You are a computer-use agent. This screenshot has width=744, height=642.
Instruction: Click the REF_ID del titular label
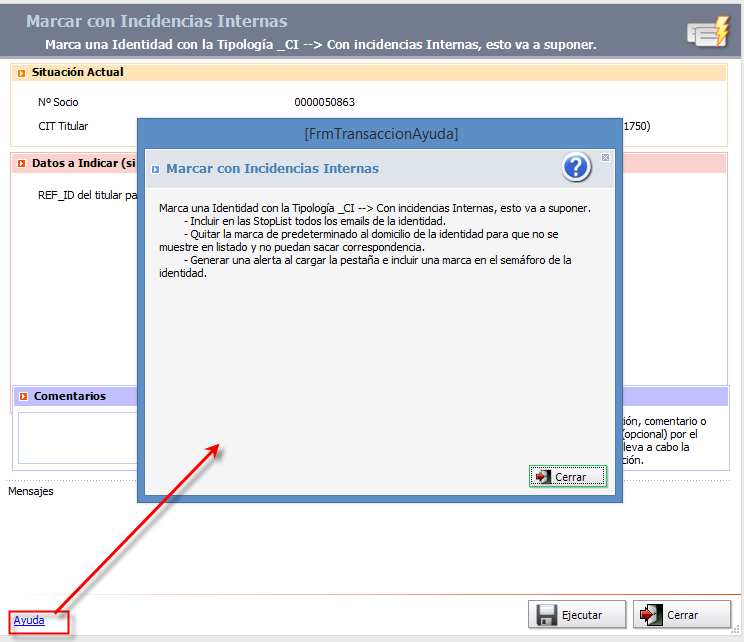coord(87,195)
